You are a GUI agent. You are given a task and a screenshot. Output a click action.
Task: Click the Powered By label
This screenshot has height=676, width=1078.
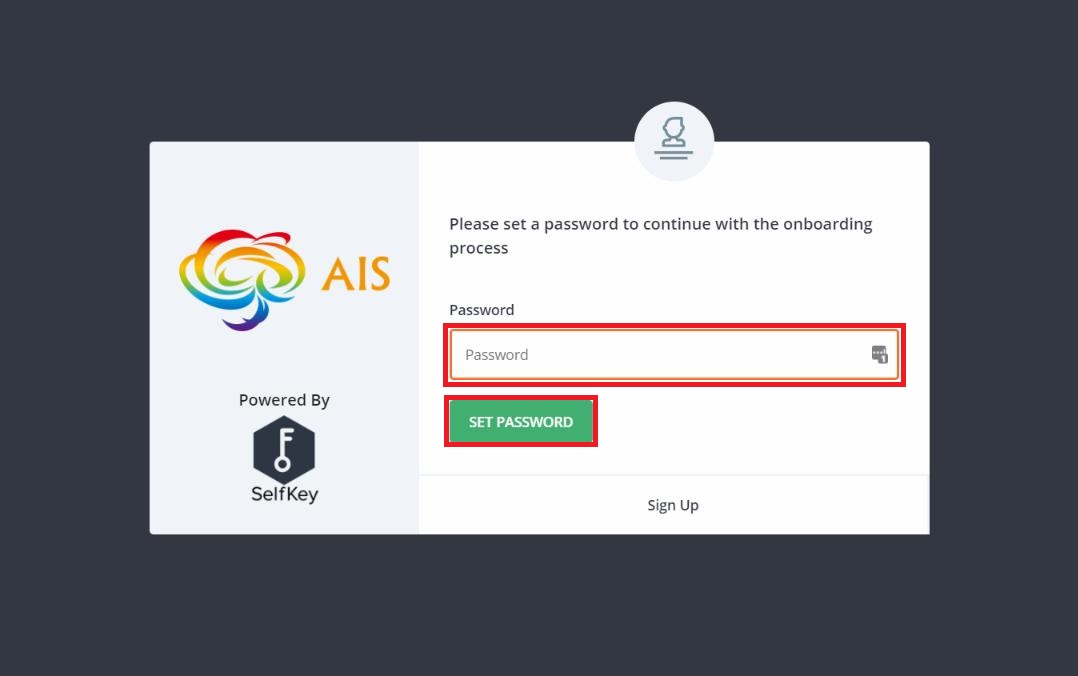(284, 400)
